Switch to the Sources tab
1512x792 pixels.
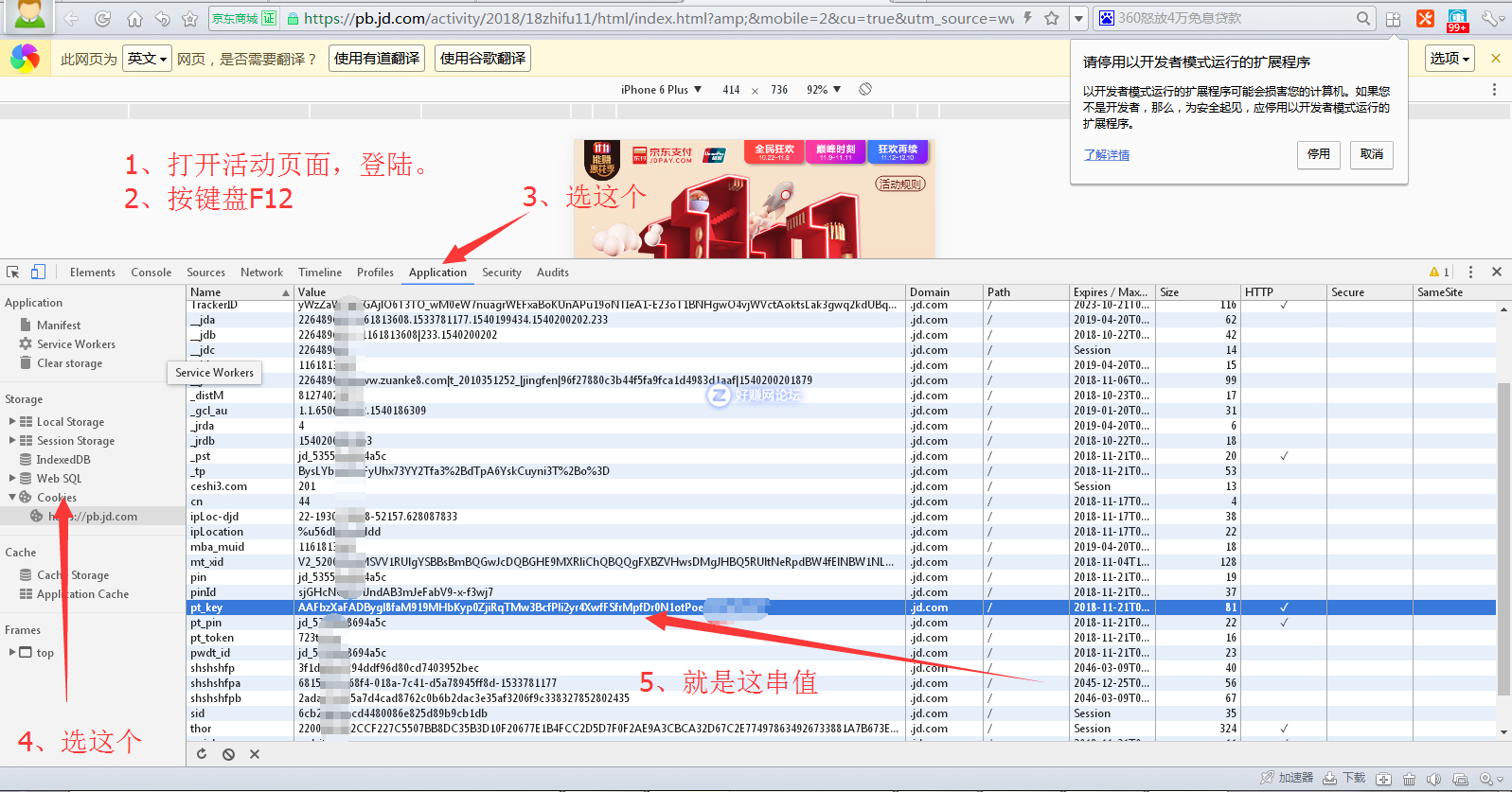point(205,273)
